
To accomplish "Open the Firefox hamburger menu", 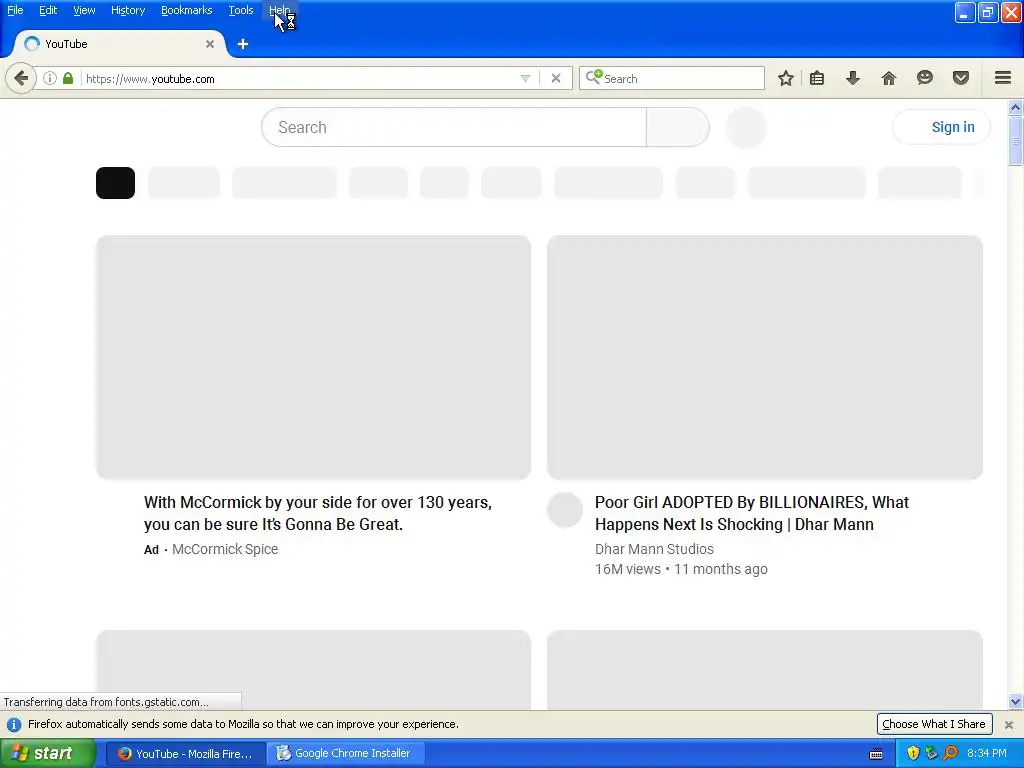I will (1003, 78).
